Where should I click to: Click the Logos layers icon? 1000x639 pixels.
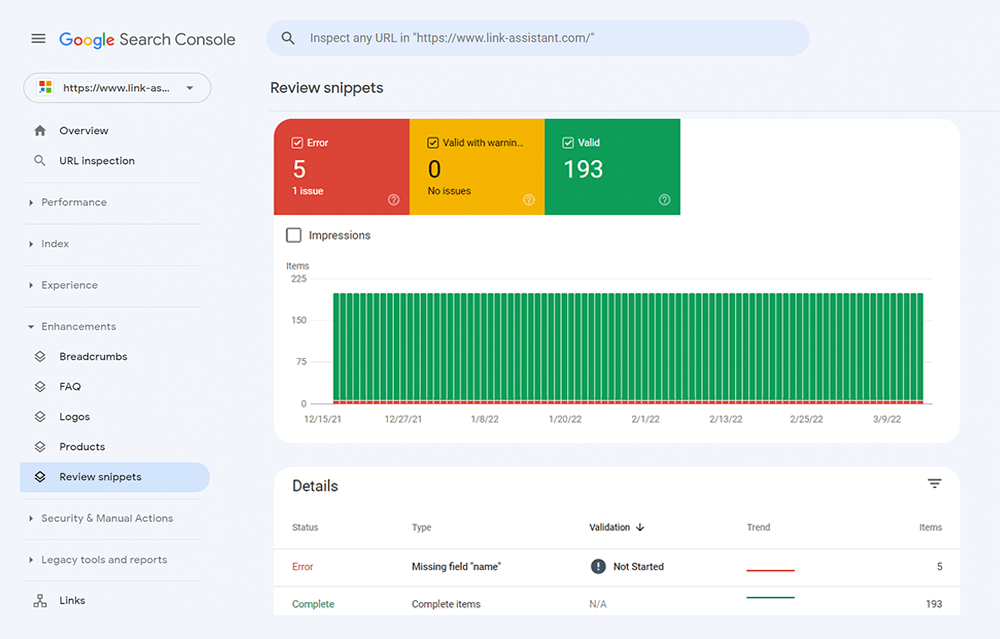(x=40, y=416)
